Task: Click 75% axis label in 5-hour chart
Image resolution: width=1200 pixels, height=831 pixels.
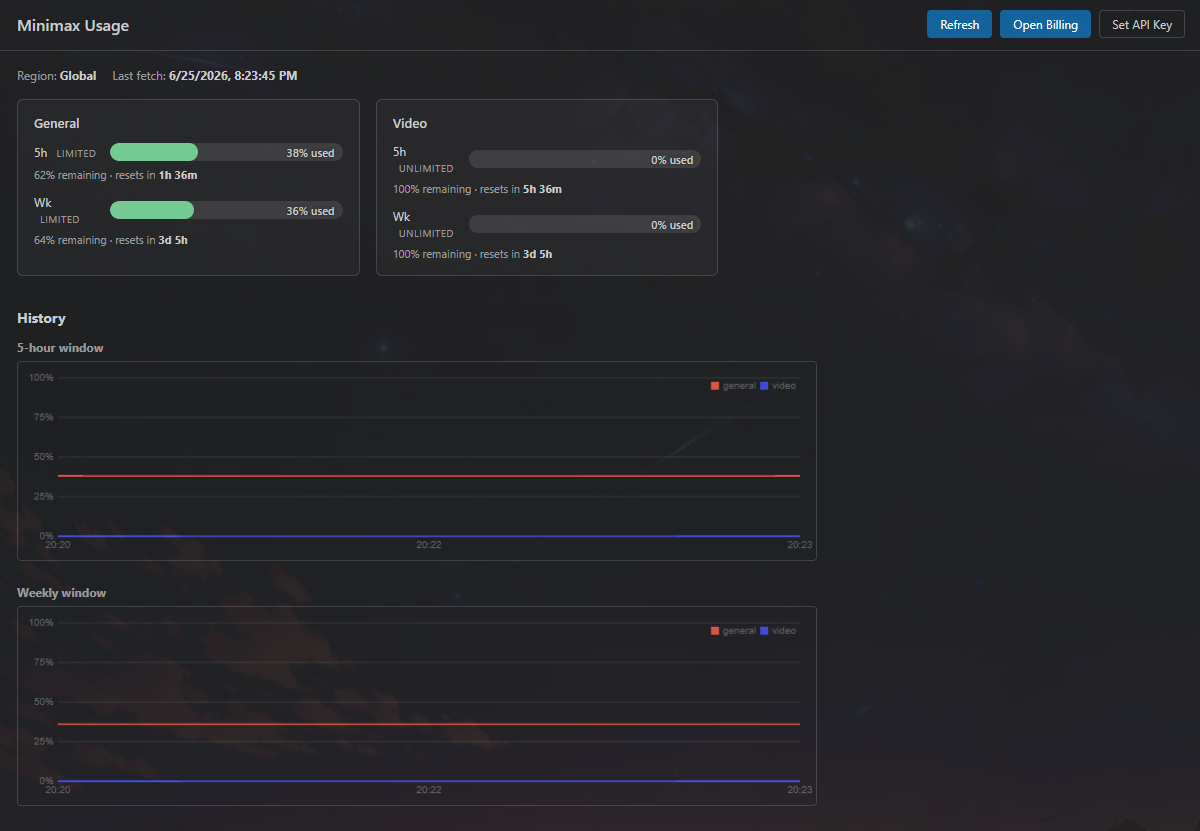Action: pyautogui.click(x=43, y=417)
